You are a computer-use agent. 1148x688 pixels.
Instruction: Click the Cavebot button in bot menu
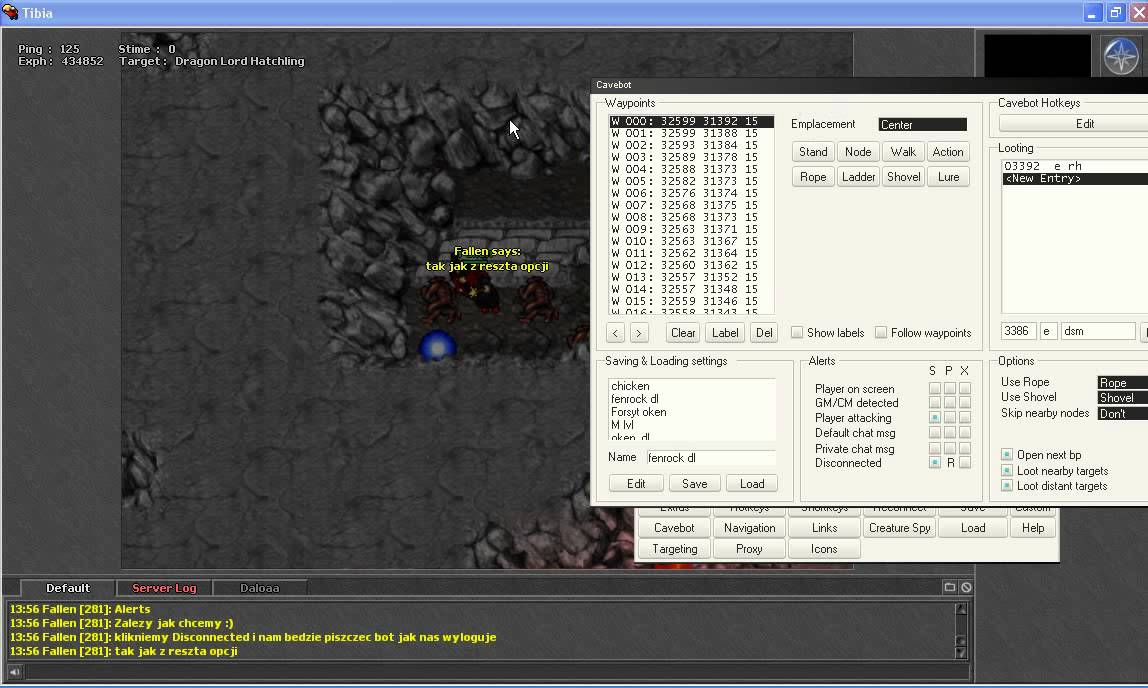[x=674, y=528]
